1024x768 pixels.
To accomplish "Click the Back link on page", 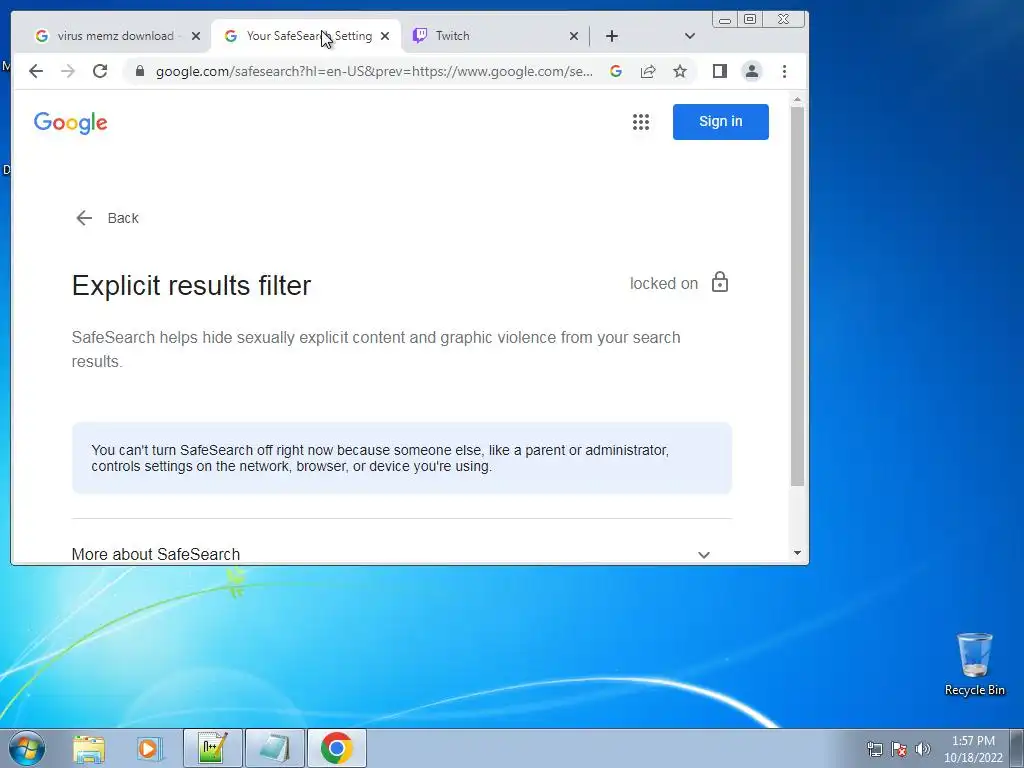I will tap(107, 218).
